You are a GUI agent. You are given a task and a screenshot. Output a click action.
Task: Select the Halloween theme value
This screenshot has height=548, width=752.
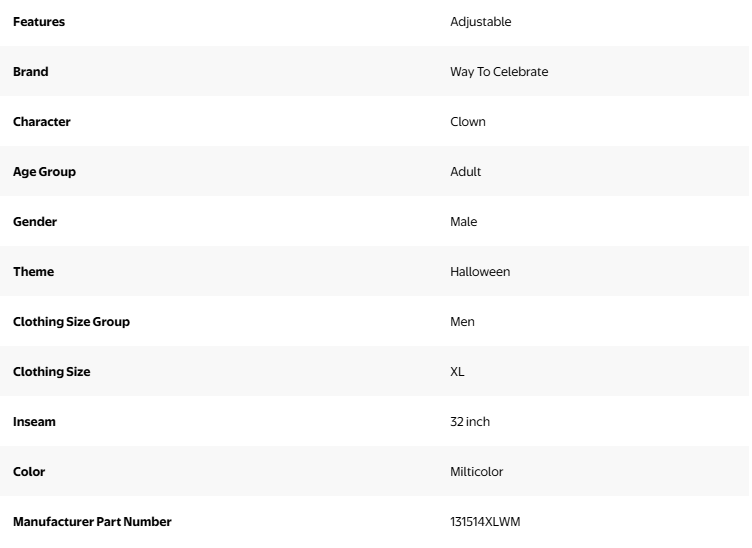pos(480,272)
